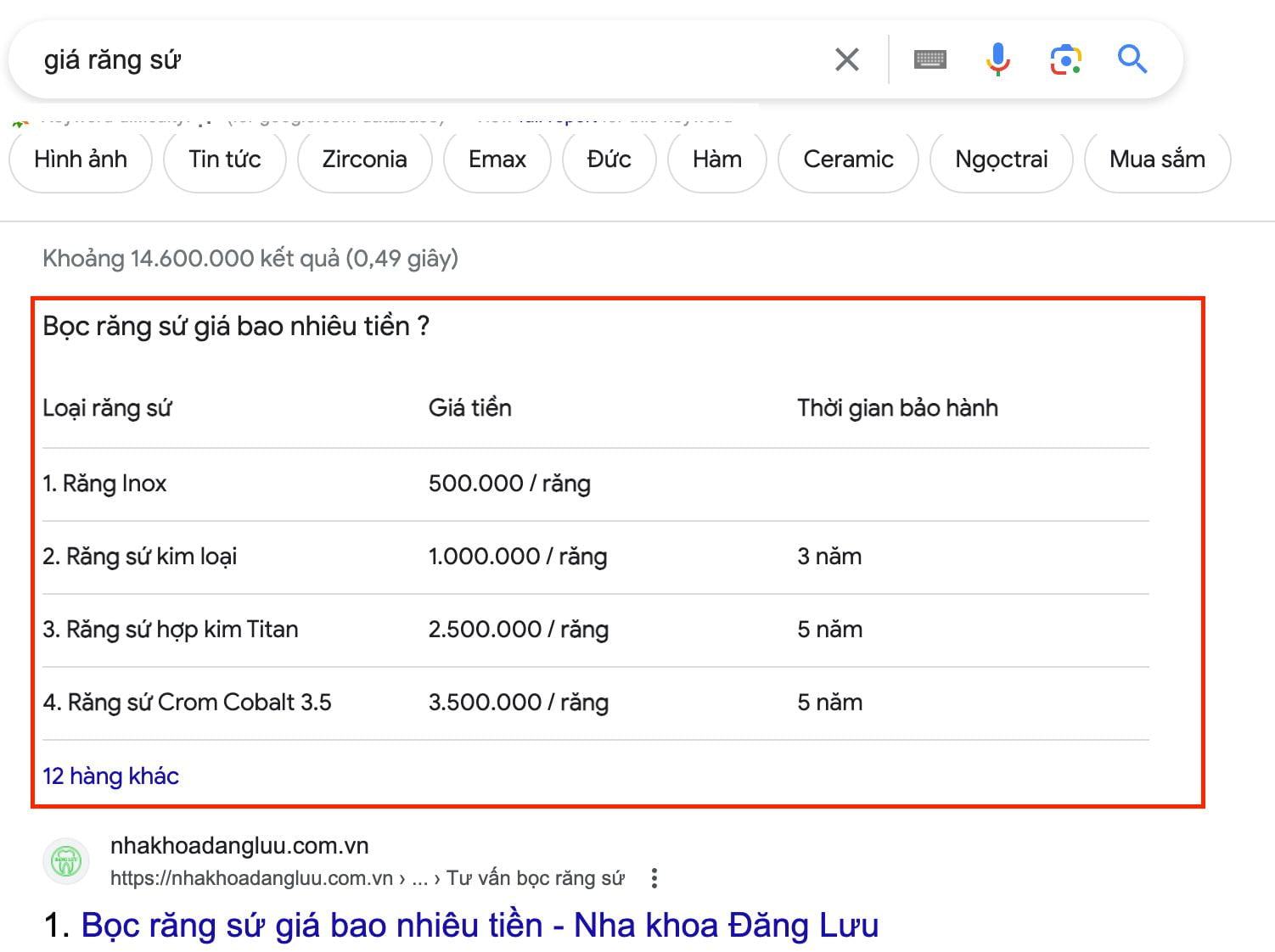This screenshot has height=952, width=1275.
Task: Click the "Thời gian bảo hành" column header
Action: pyautogui.click(x=897, y=408)
